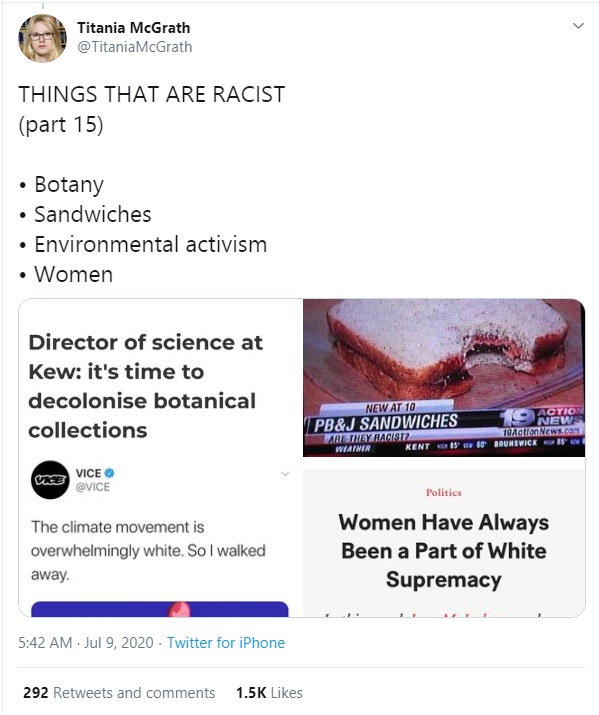Click the Twitter for iPhone source link
The height and width of the screenshot is (715, 599).
(x=226, y=642)
